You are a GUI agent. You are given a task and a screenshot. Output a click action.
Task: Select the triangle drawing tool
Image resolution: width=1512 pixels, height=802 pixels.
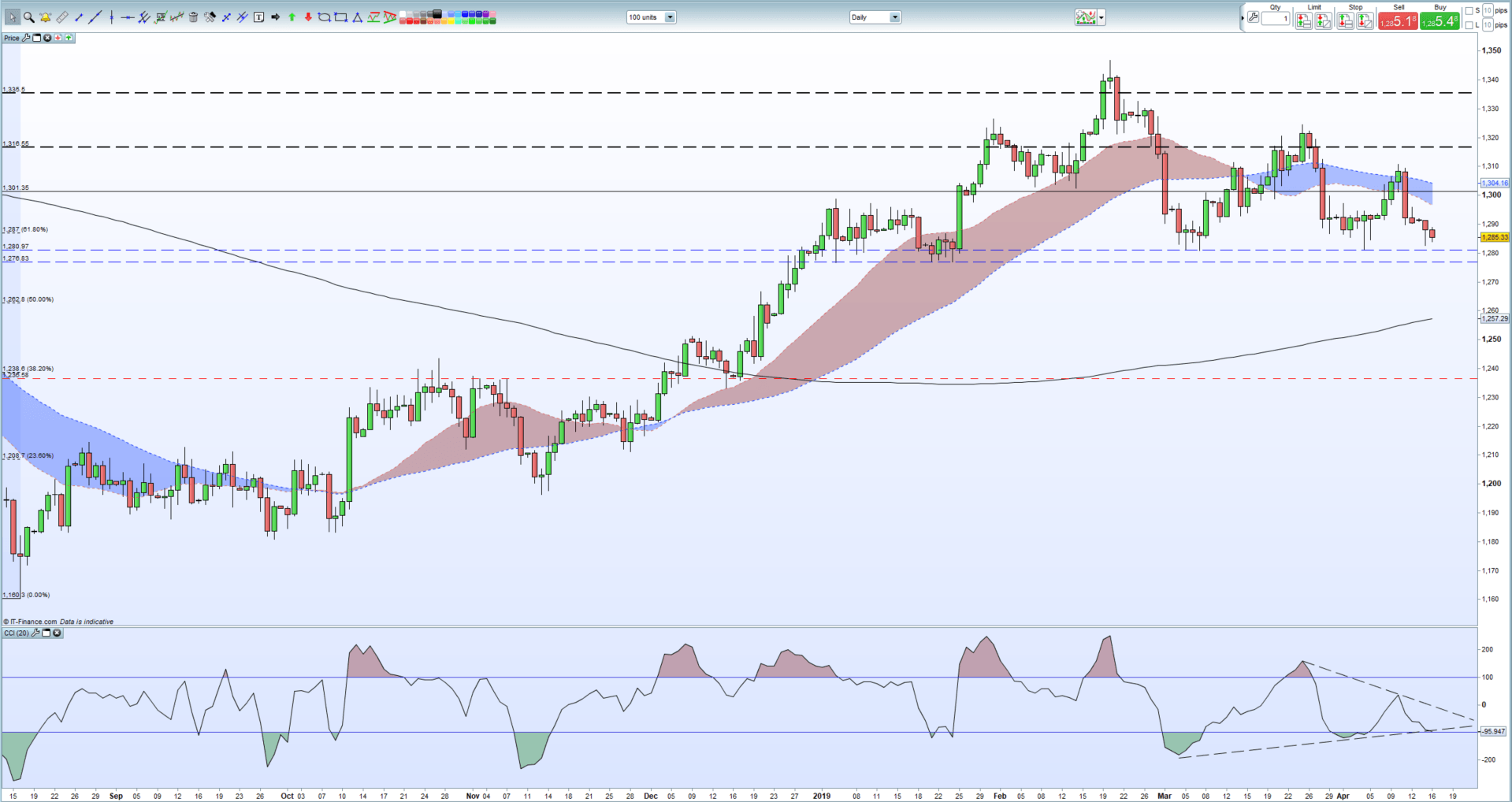click(x=357, y=17)
